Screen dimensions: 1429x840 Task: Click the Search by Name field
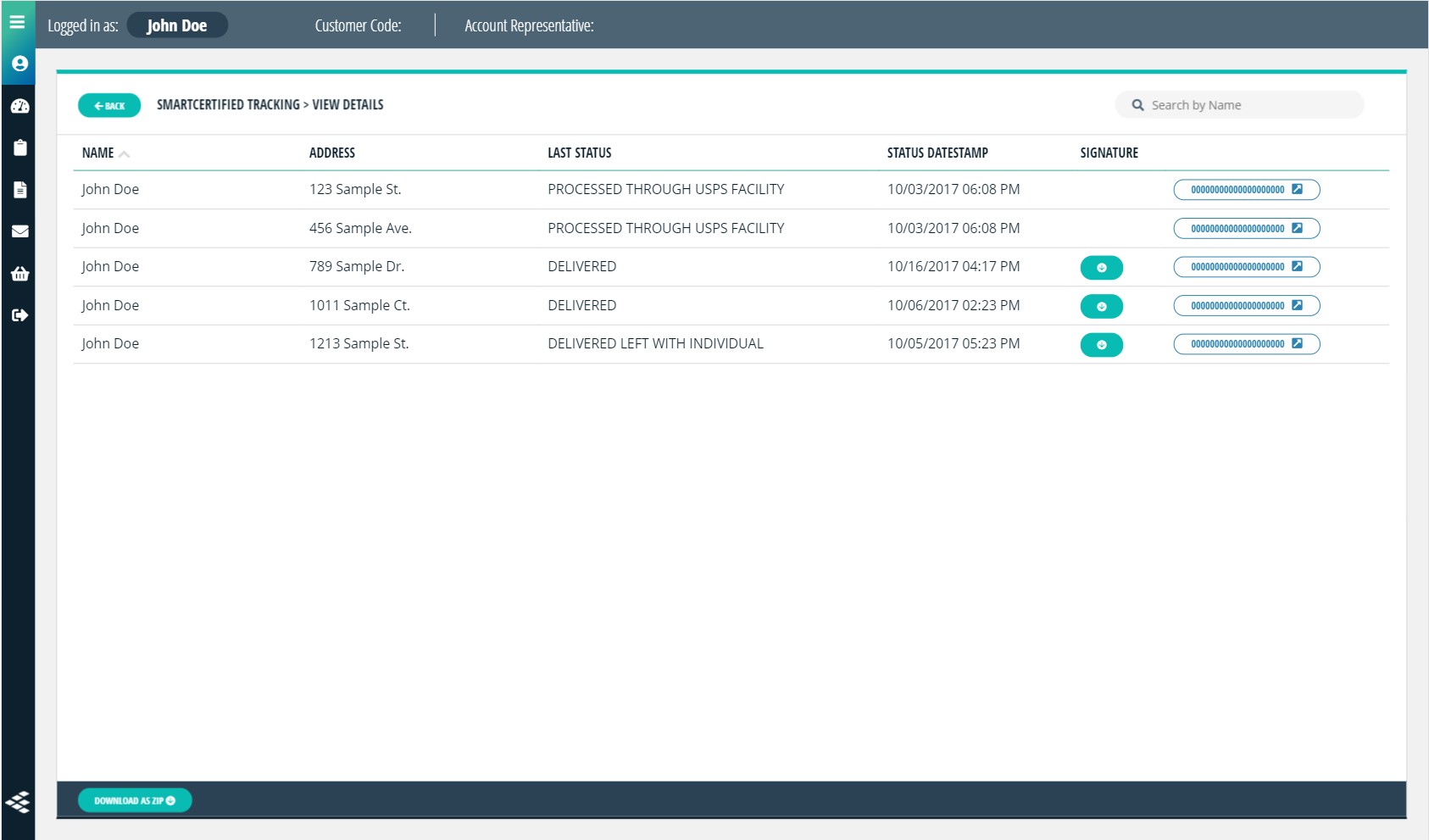tap(1239, 105)
